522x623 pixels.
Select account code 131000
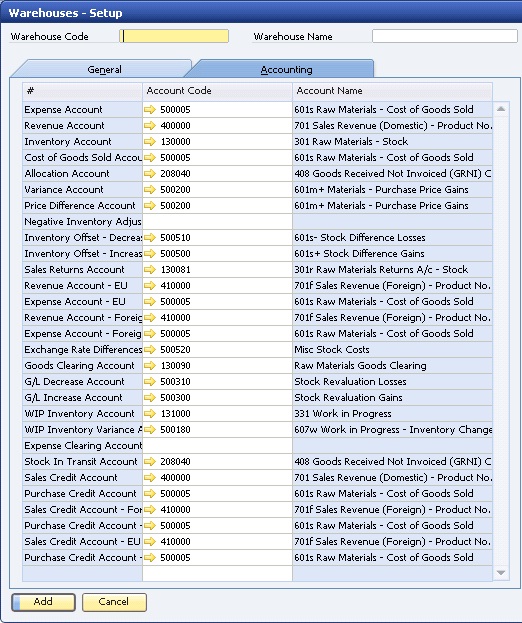(175, 414)
